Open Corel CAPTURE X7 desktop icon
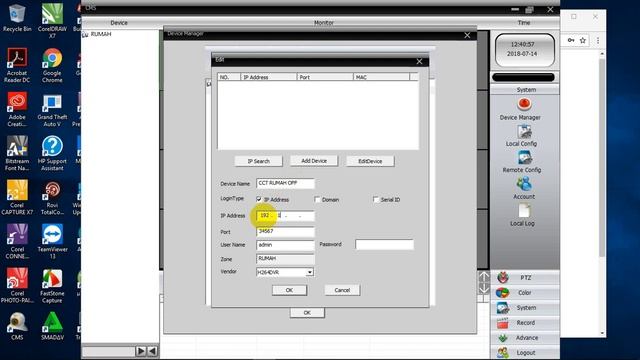 pyautogui.click(x=17, y=197)
